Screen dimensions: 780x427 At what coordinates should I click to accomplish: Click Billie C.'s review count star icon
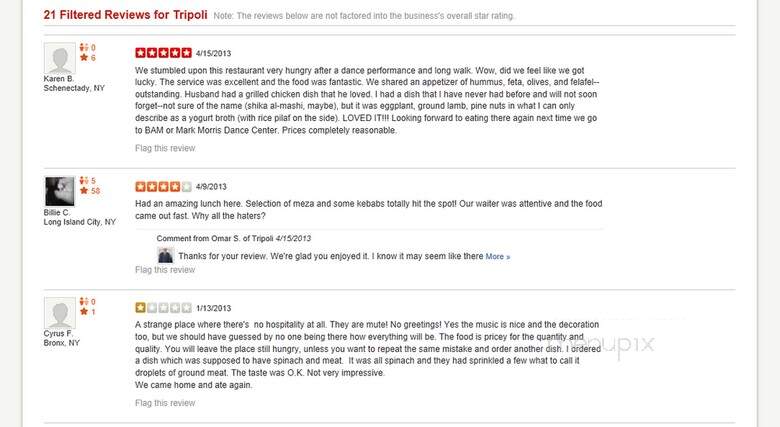(x=84, y=191)
